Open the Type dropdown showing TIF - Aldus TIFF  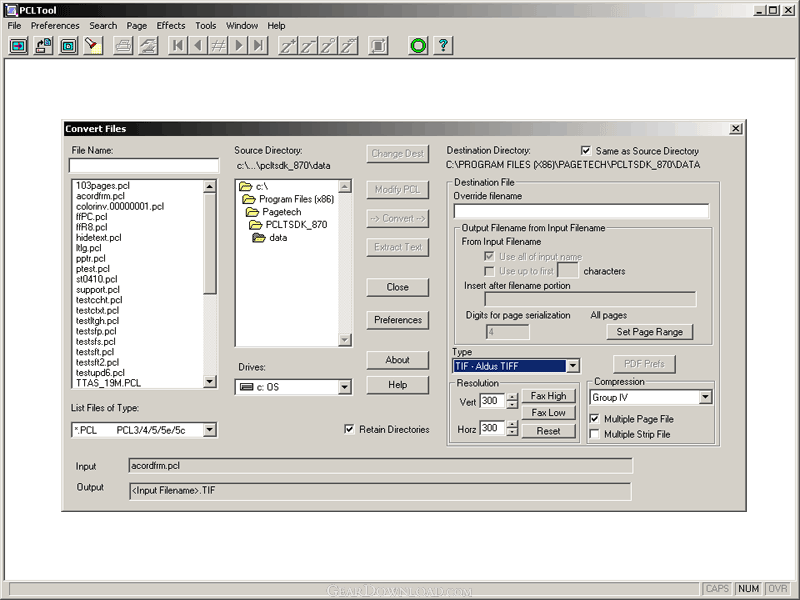573,366
